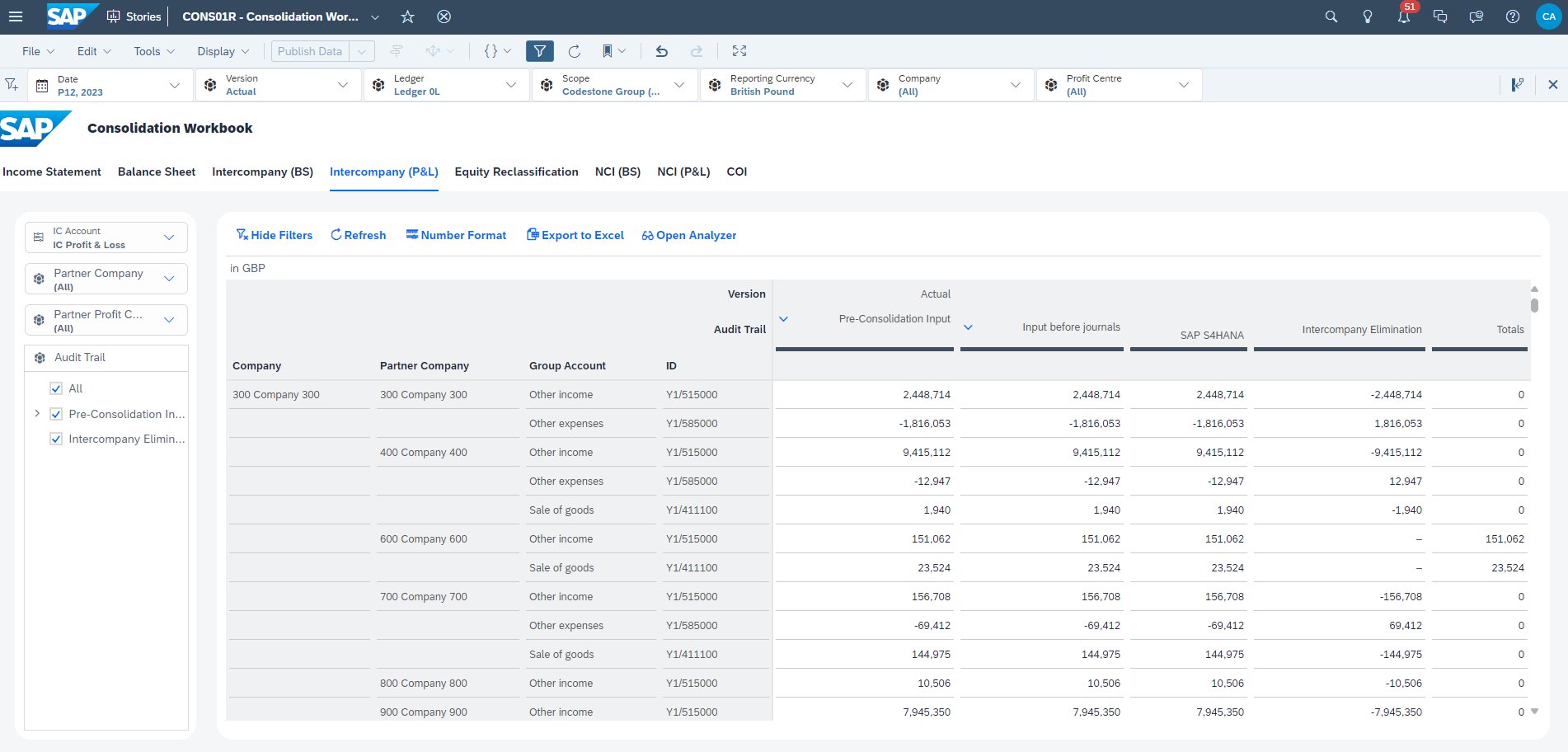Click the version history toolbar icon
The image size is (1568, 752).
click(397, 51)
